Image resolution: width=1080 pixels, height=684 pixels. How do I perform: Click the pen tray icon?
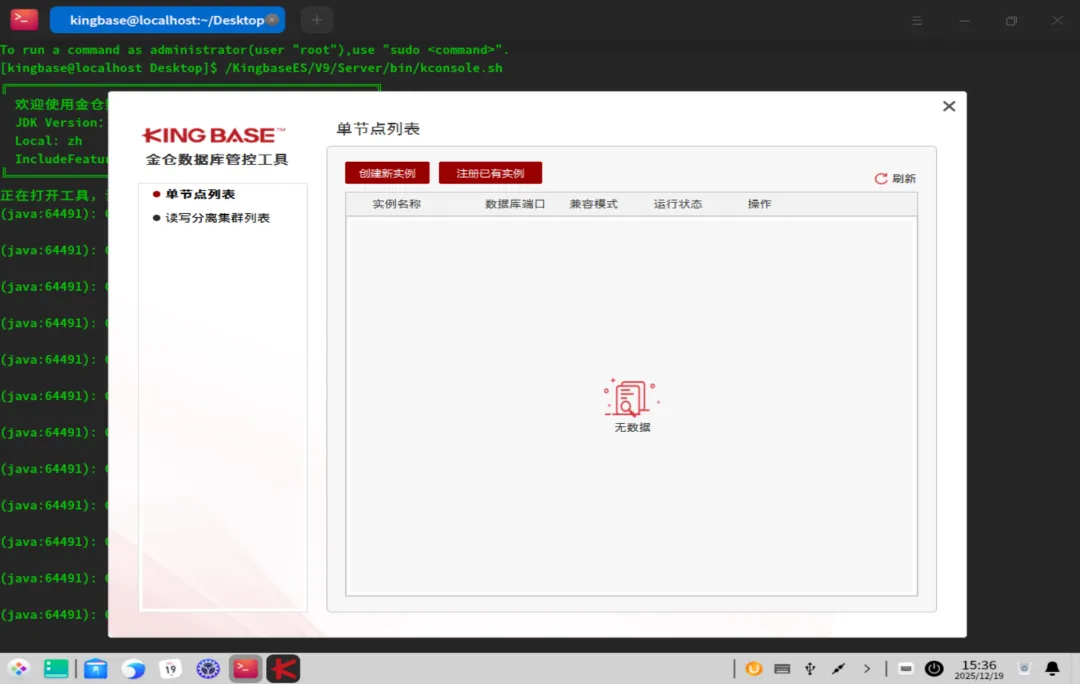838,668
